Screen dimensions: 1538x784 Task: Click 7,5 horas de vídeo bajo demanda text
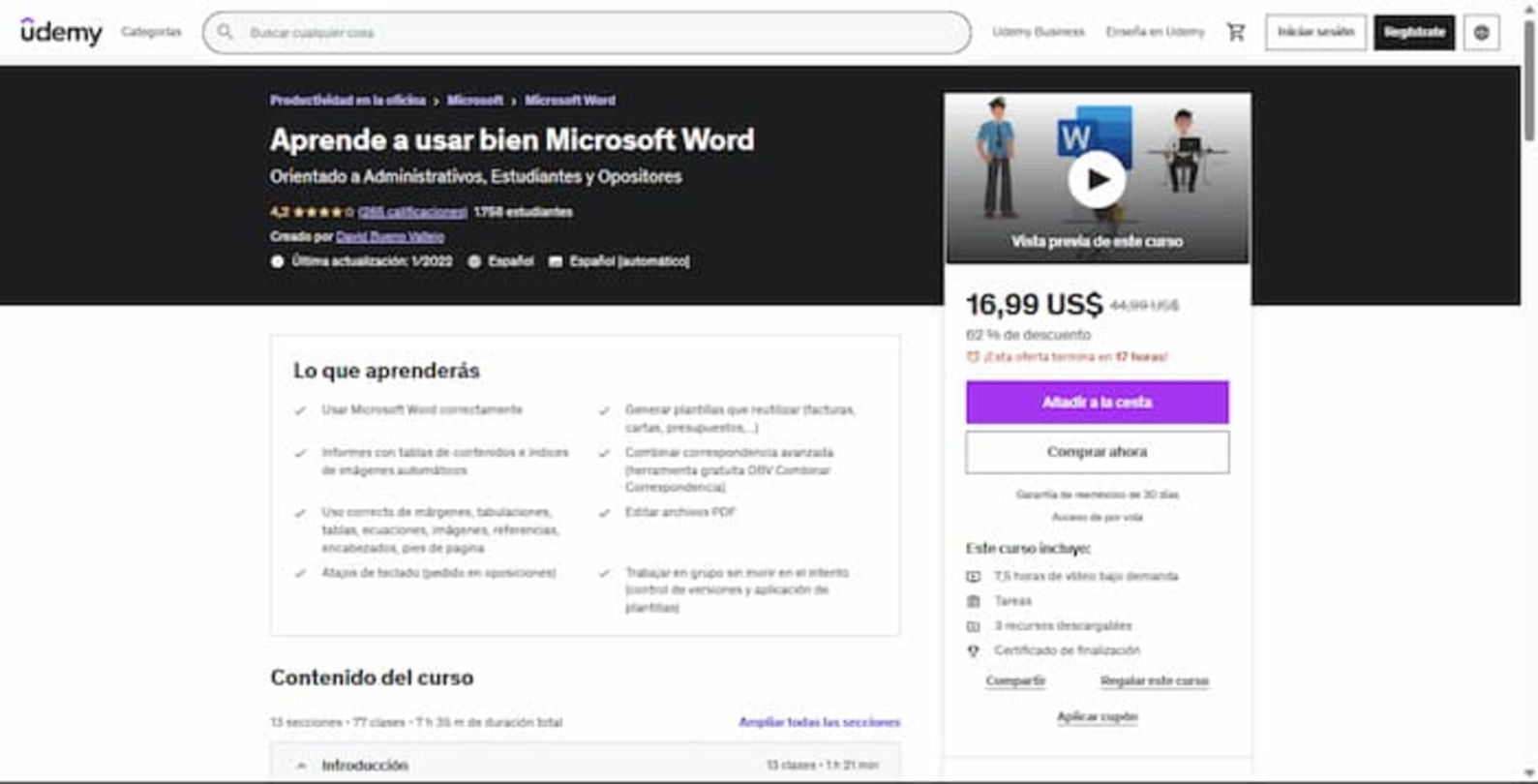coord(1086,577)
